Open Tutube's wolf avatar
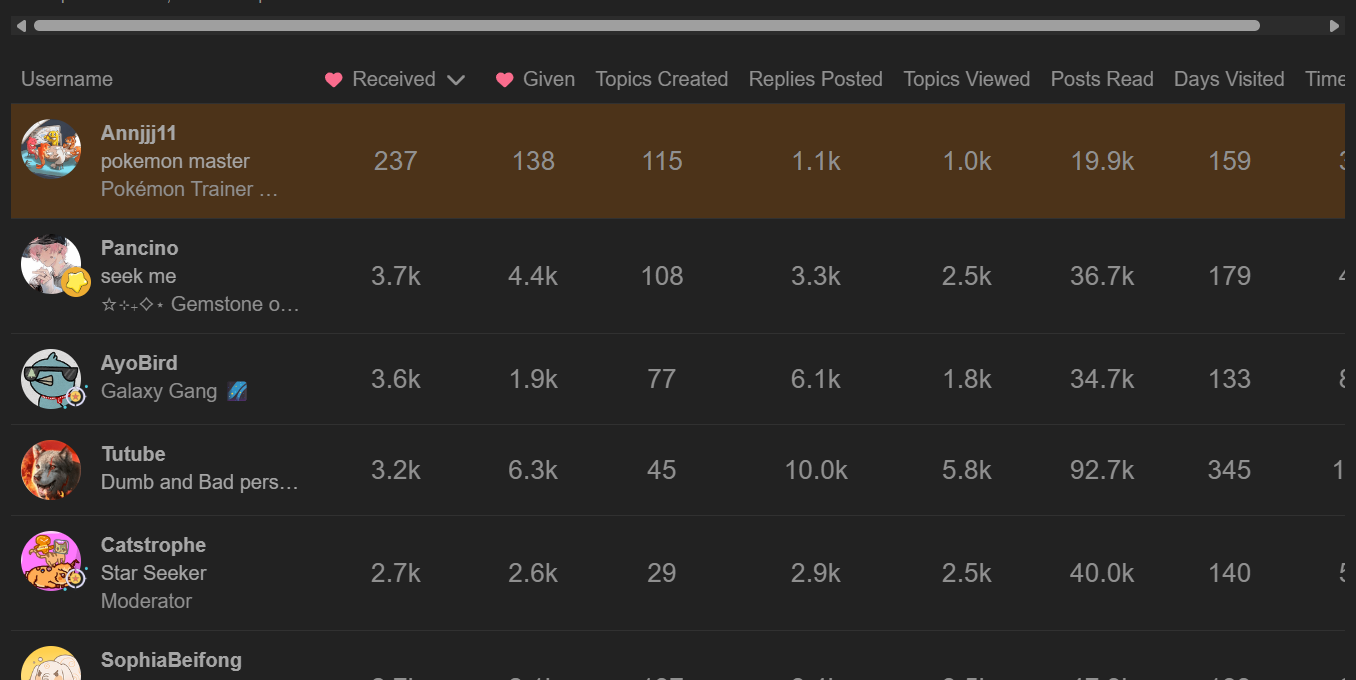The height and width of the screenshot is (680, 1356). point(51,470)
